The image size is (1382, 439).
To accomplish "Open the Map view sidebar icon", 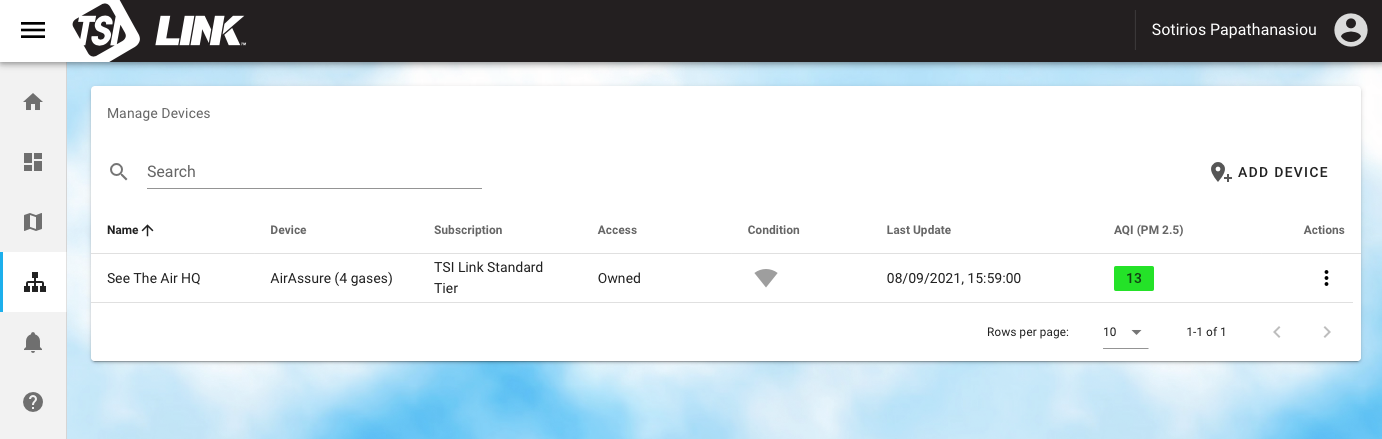I will point(33,222).
